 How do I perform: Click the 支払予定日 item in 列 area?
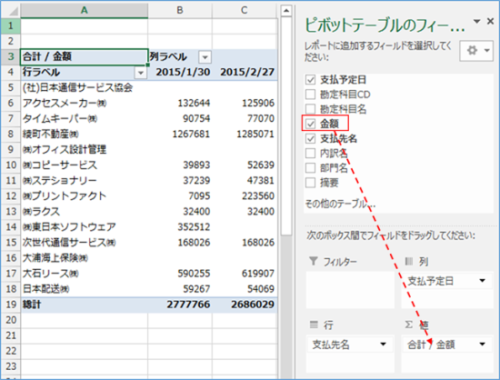point(447,281)
